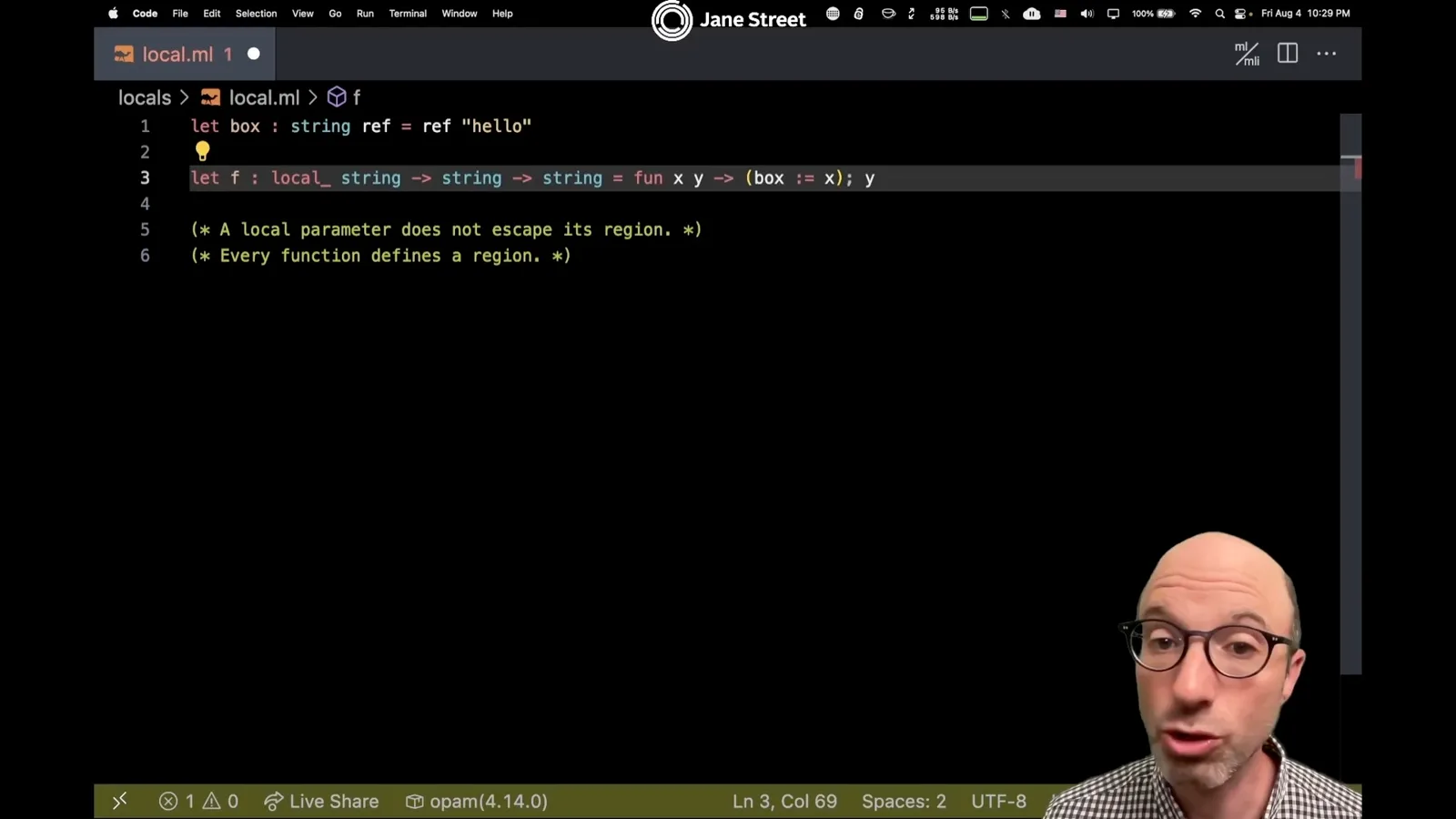Change file encoding via UTF-8
The image size is (1456, 819).
[998, 801]
